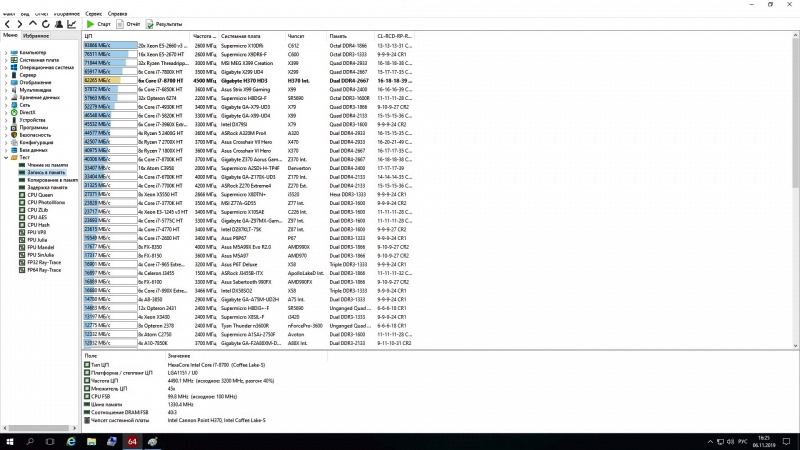Expand the База данных node arrow
Image resolution: width=800 pixels, height=450 pixels.
pos(6,150)
